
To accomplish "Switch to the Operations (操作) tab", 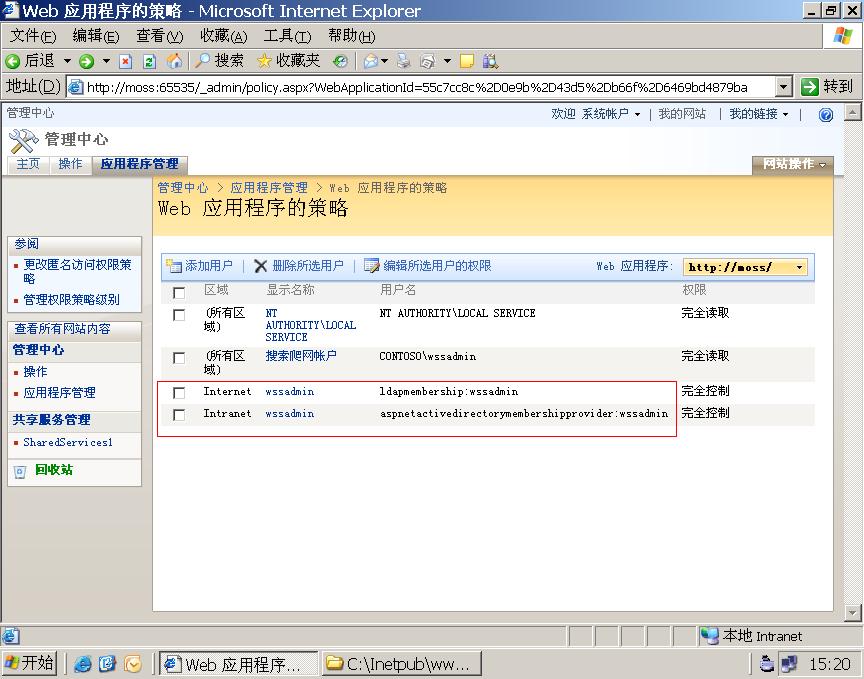I will [70, 164].
